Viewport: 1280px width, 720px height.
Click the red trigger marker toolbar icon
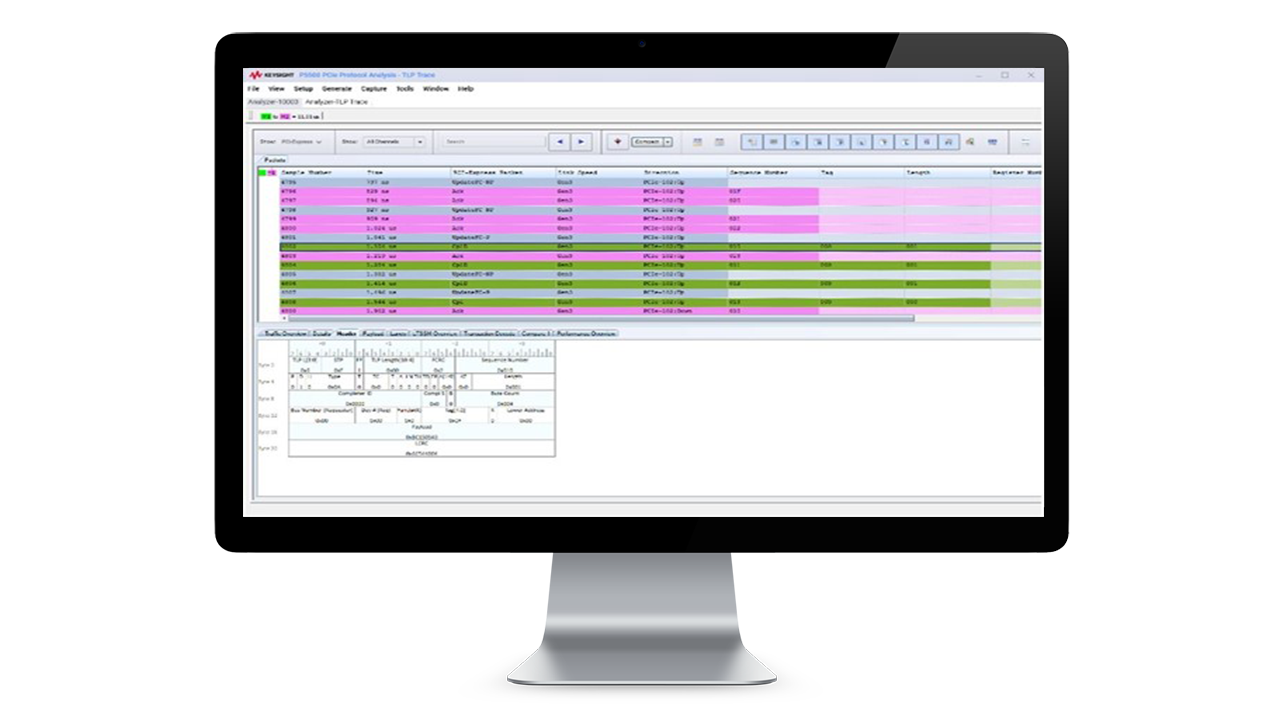click(x=619, y=141)
